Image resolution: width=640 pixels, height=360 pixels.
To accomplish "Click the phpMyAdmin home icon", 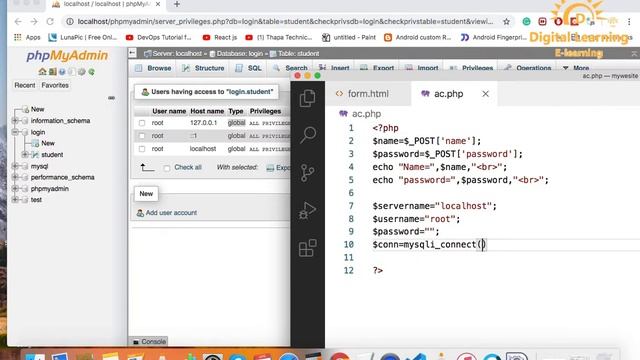I will pos(42,71).
